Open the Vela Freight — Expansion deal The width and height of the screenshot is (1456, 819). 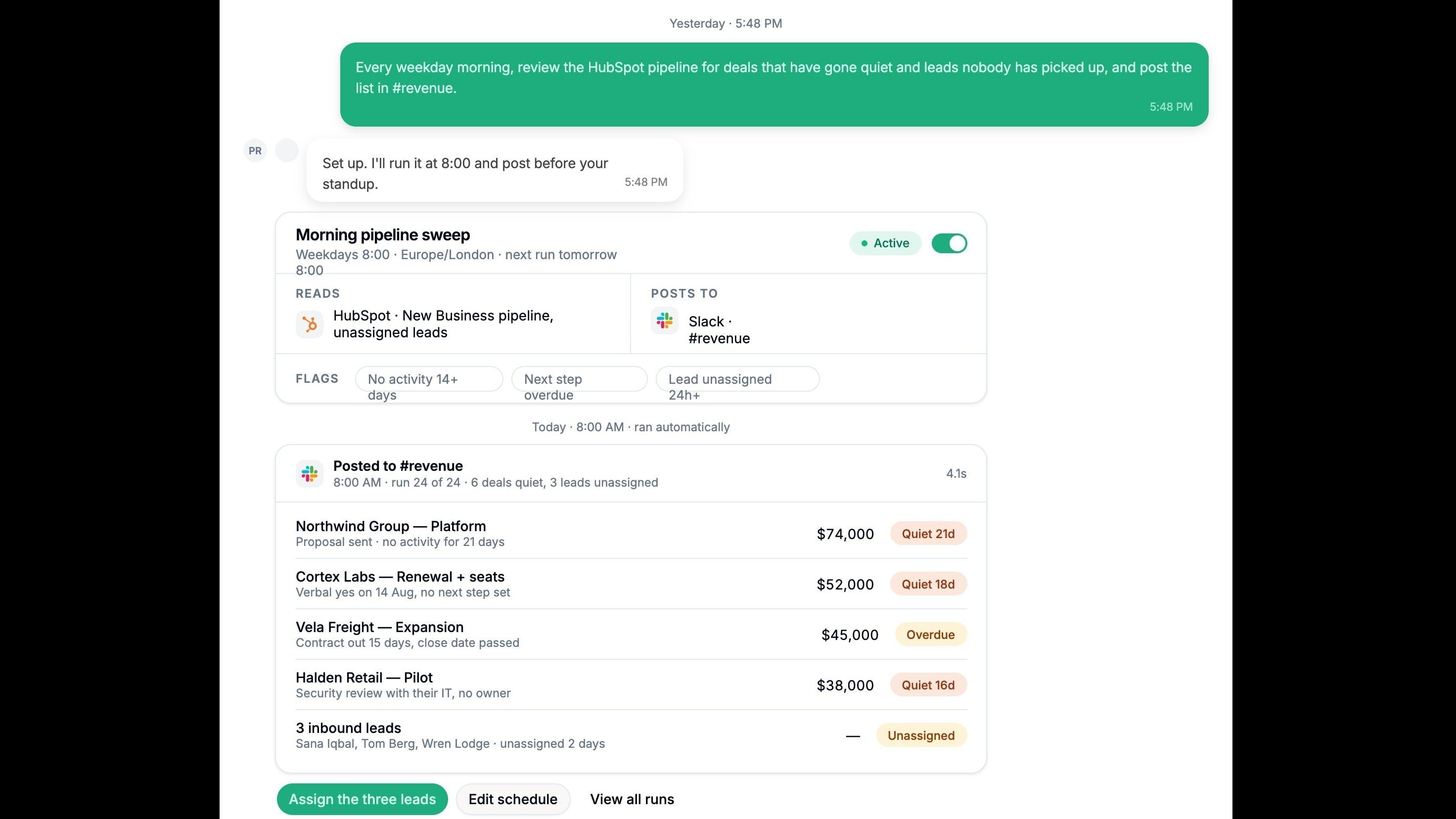(632, 634)
